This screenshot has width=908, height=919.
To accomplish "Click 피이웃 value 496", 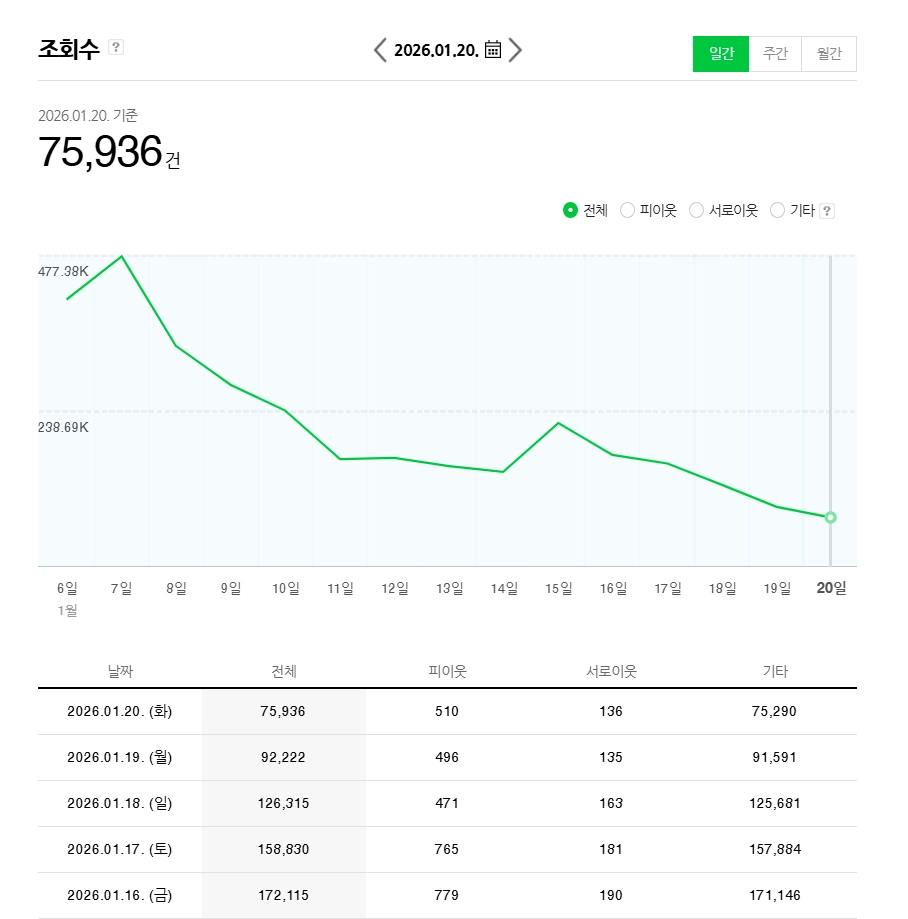I will point(447,757).
